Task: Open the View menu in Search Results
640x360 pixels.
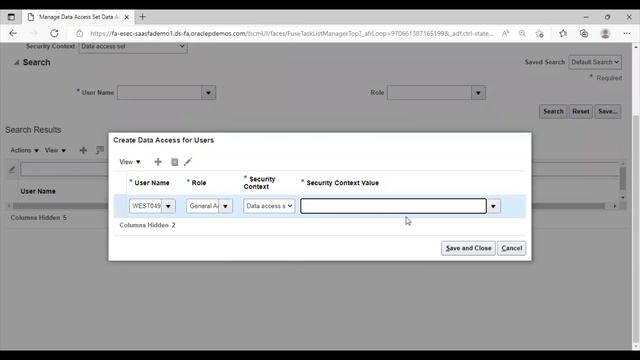Action: point(56,150)
